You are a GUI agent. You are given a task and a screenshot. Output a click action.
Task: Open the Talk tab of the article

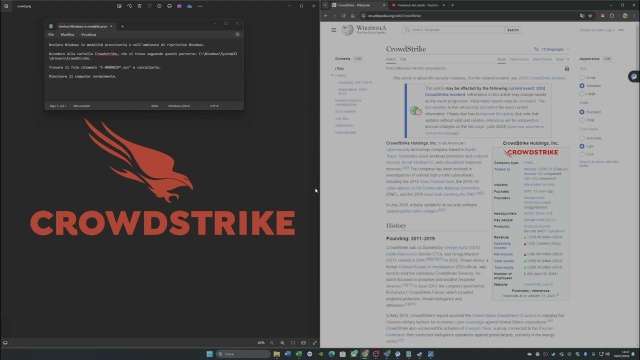403,59
